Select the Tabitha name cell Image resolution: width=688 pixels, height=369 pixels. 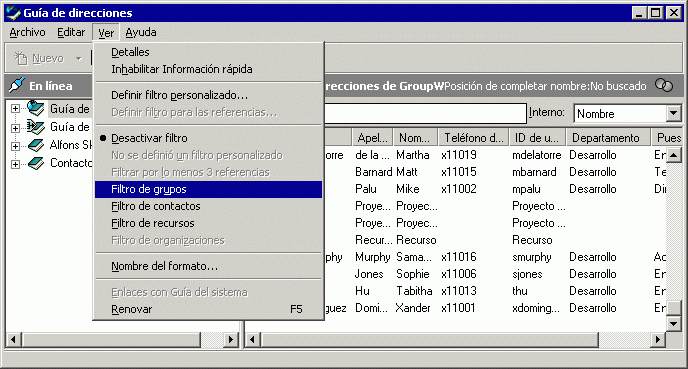tap(414, 291)
